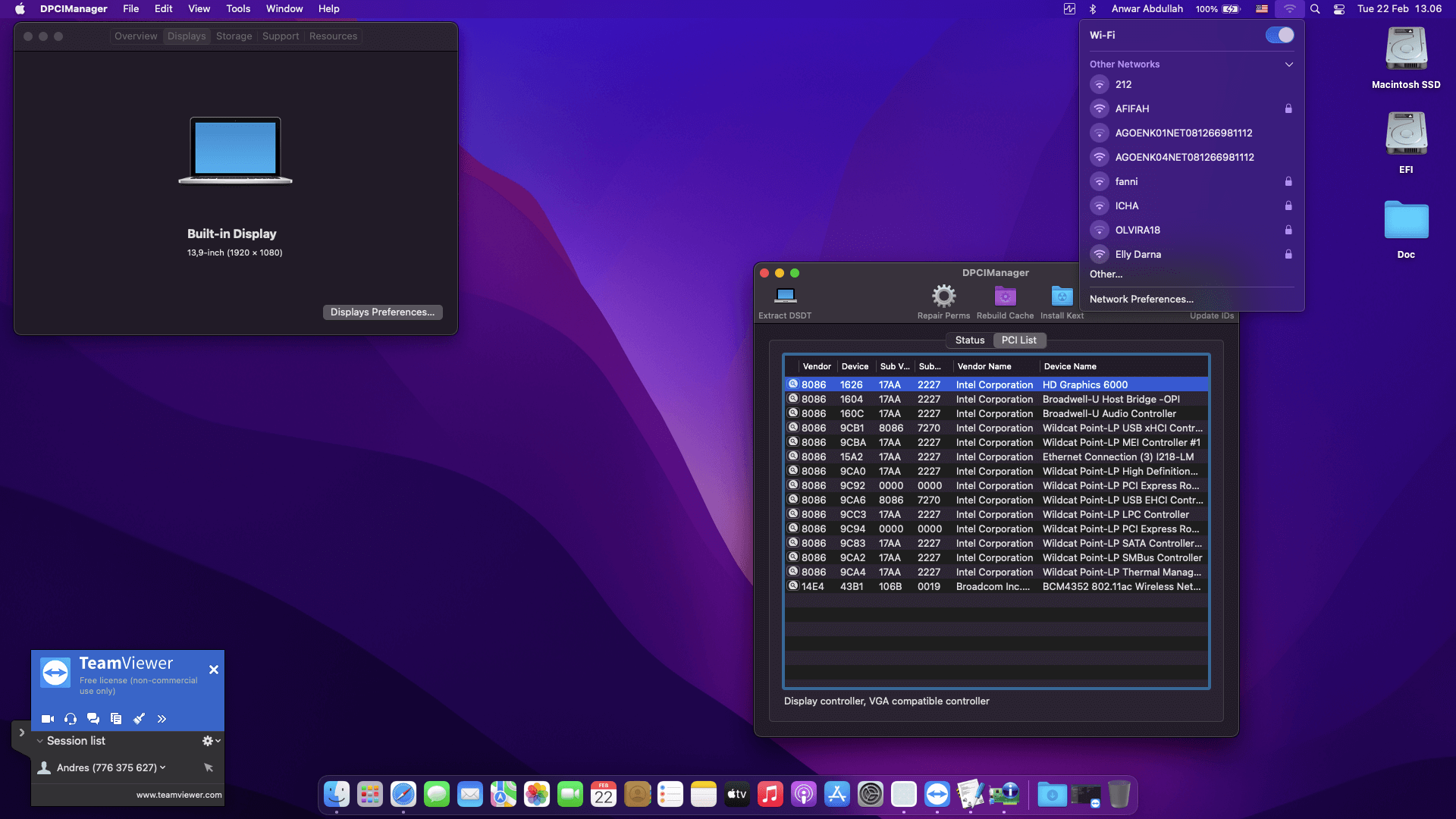1456x819 pixels.
Task: Open DPCIManager icon in the Dock
Action: [1004, 794]
